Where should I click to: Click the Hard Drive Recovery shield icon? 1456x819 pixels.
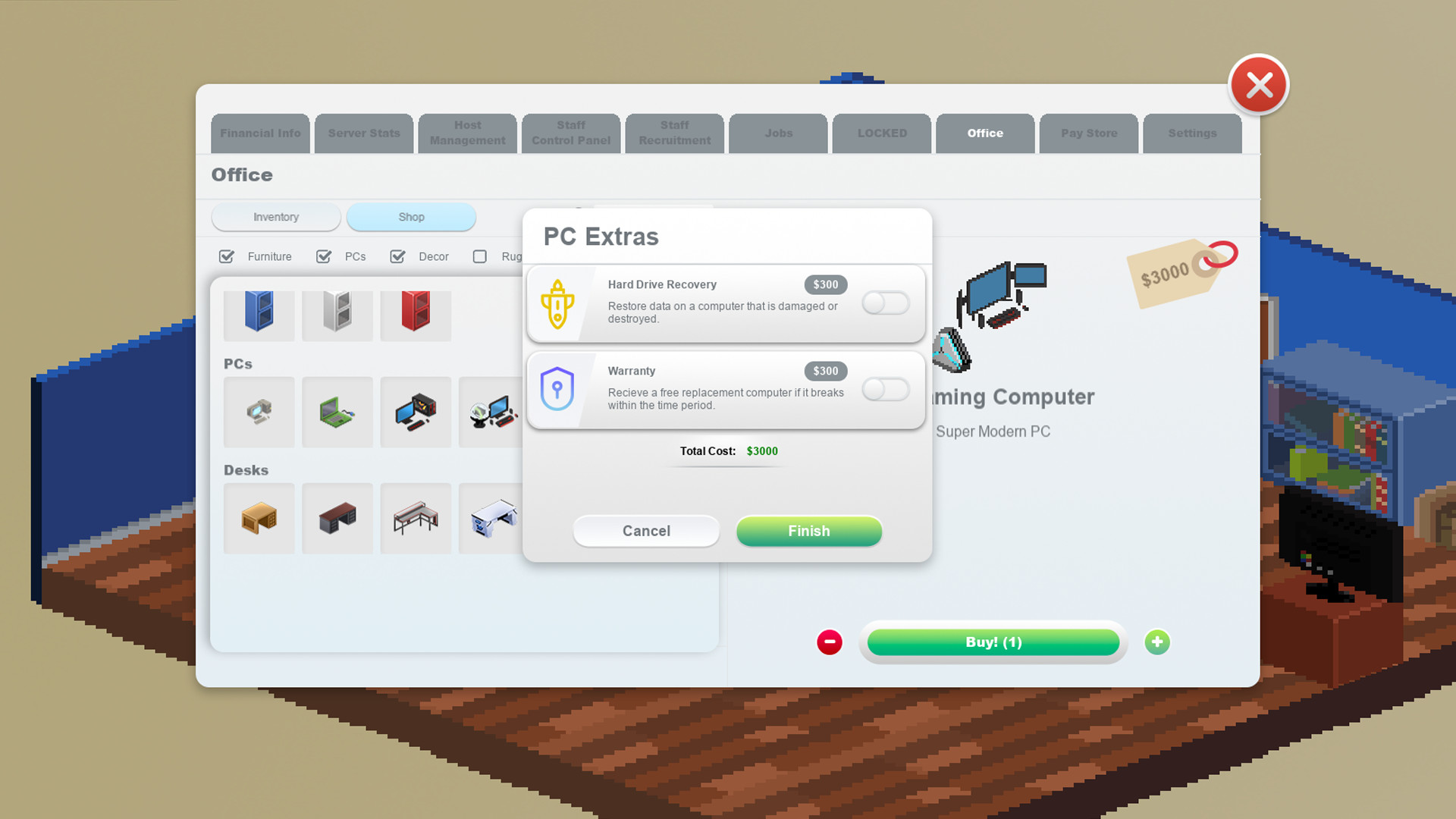point(557,300)
